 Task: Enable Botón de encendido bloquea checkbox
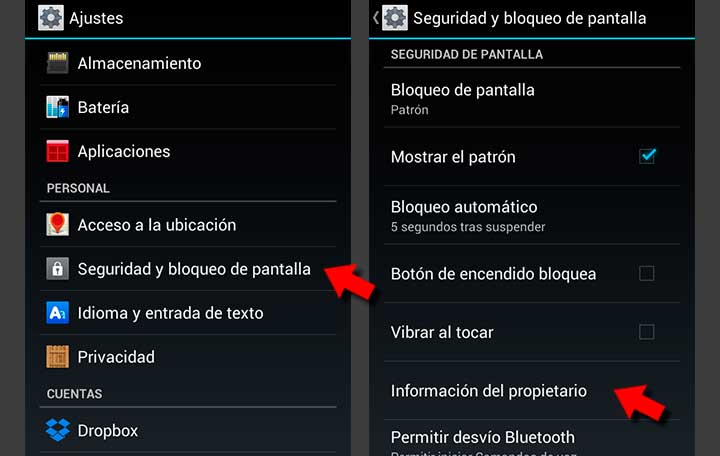(647, 273)
